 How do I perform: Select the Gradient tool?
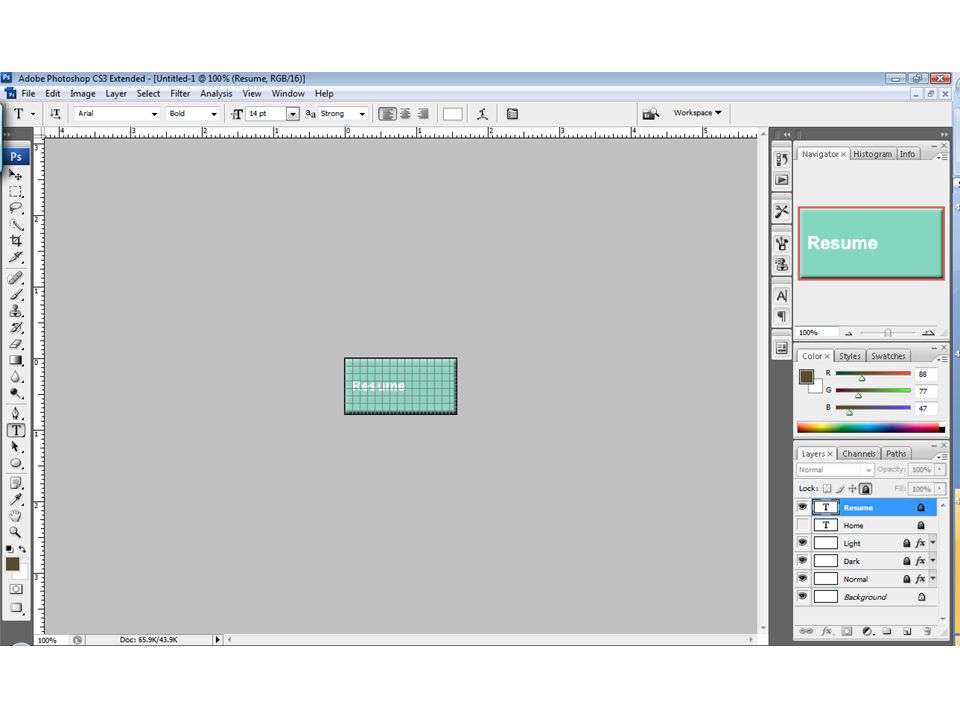point(15,361)
